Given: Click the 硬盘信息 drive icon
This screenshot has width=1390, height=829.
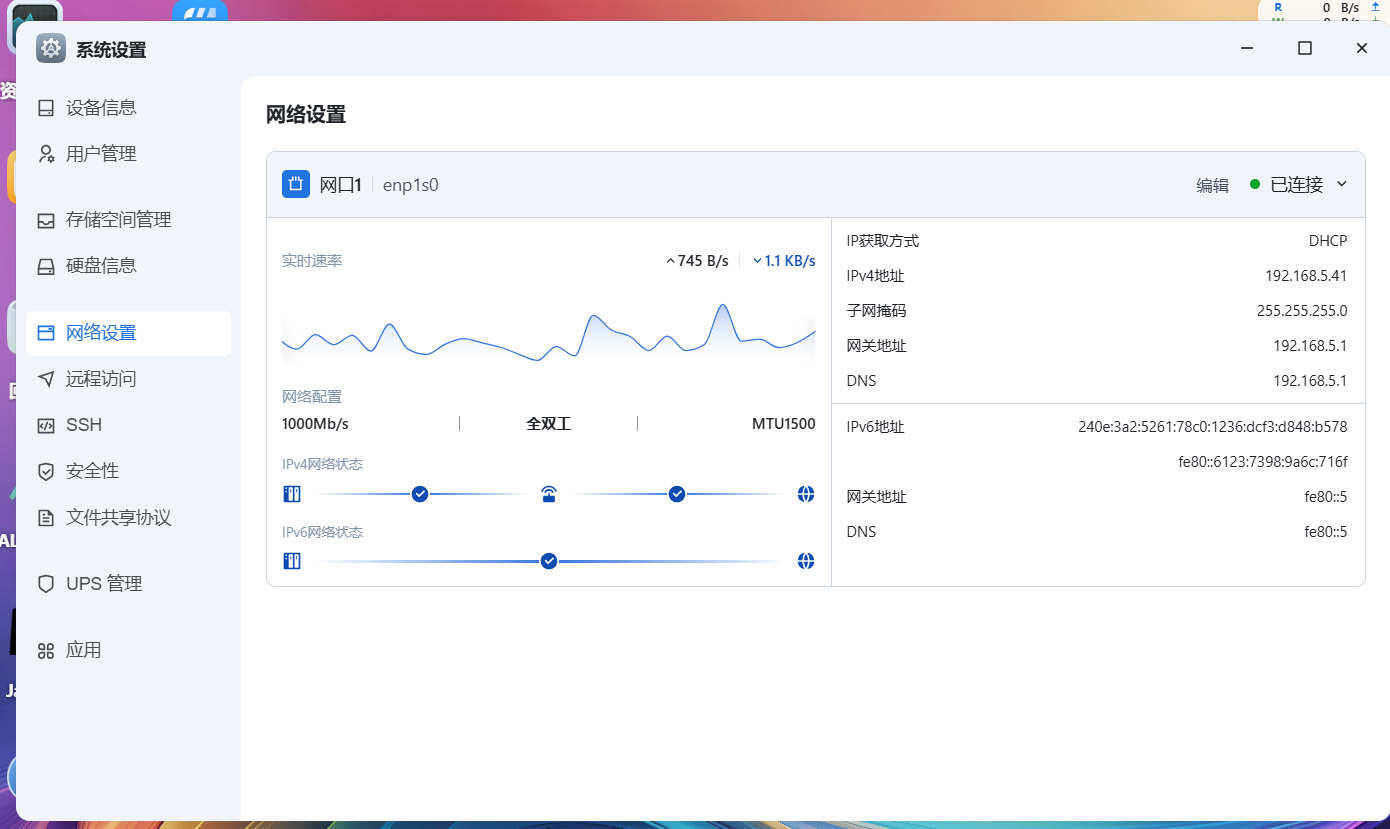Looking at the screenshot, I should (x=46, y=267).
